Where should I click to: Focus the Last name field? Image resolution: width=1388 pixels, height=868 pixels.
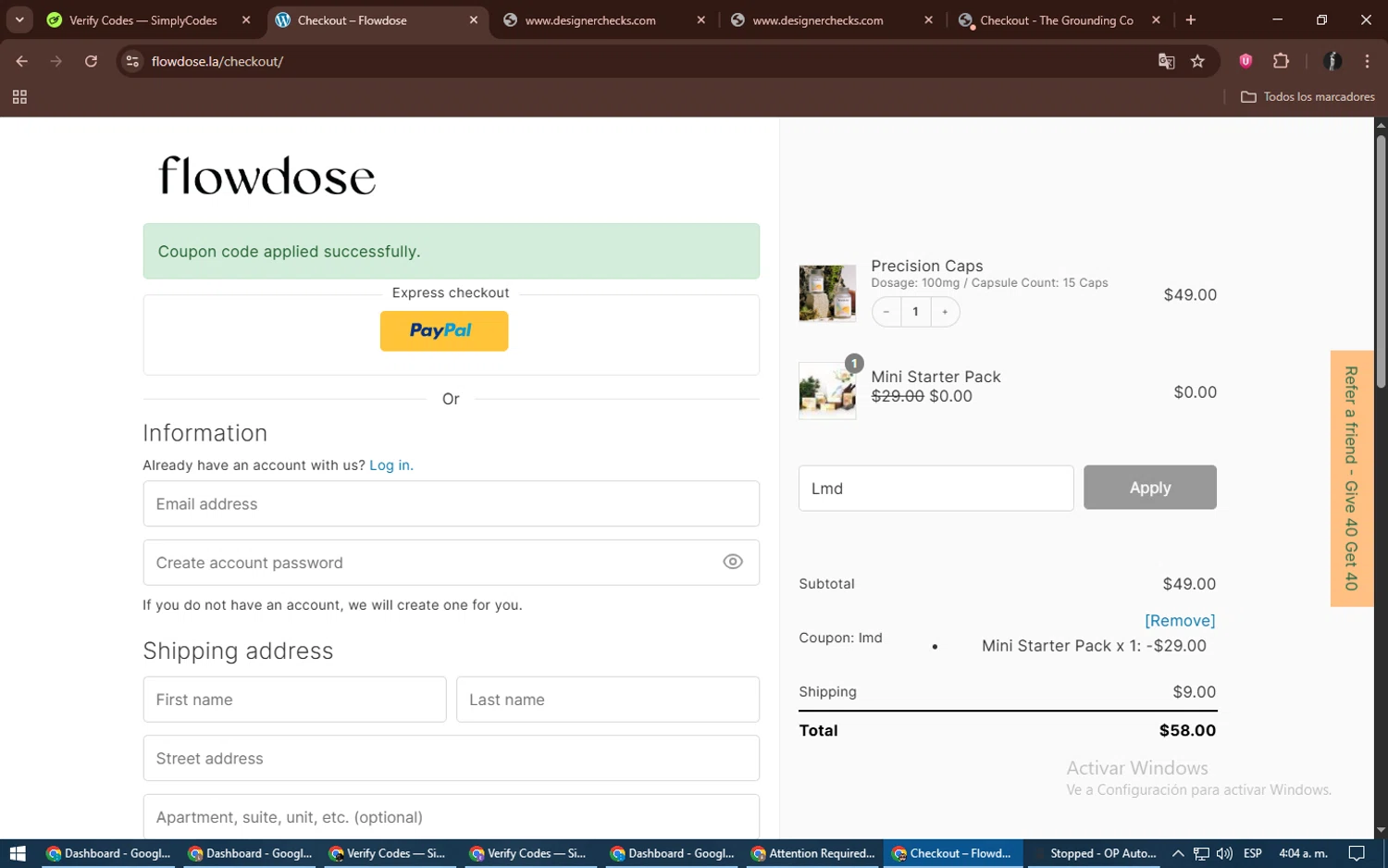tap(608, 700)
